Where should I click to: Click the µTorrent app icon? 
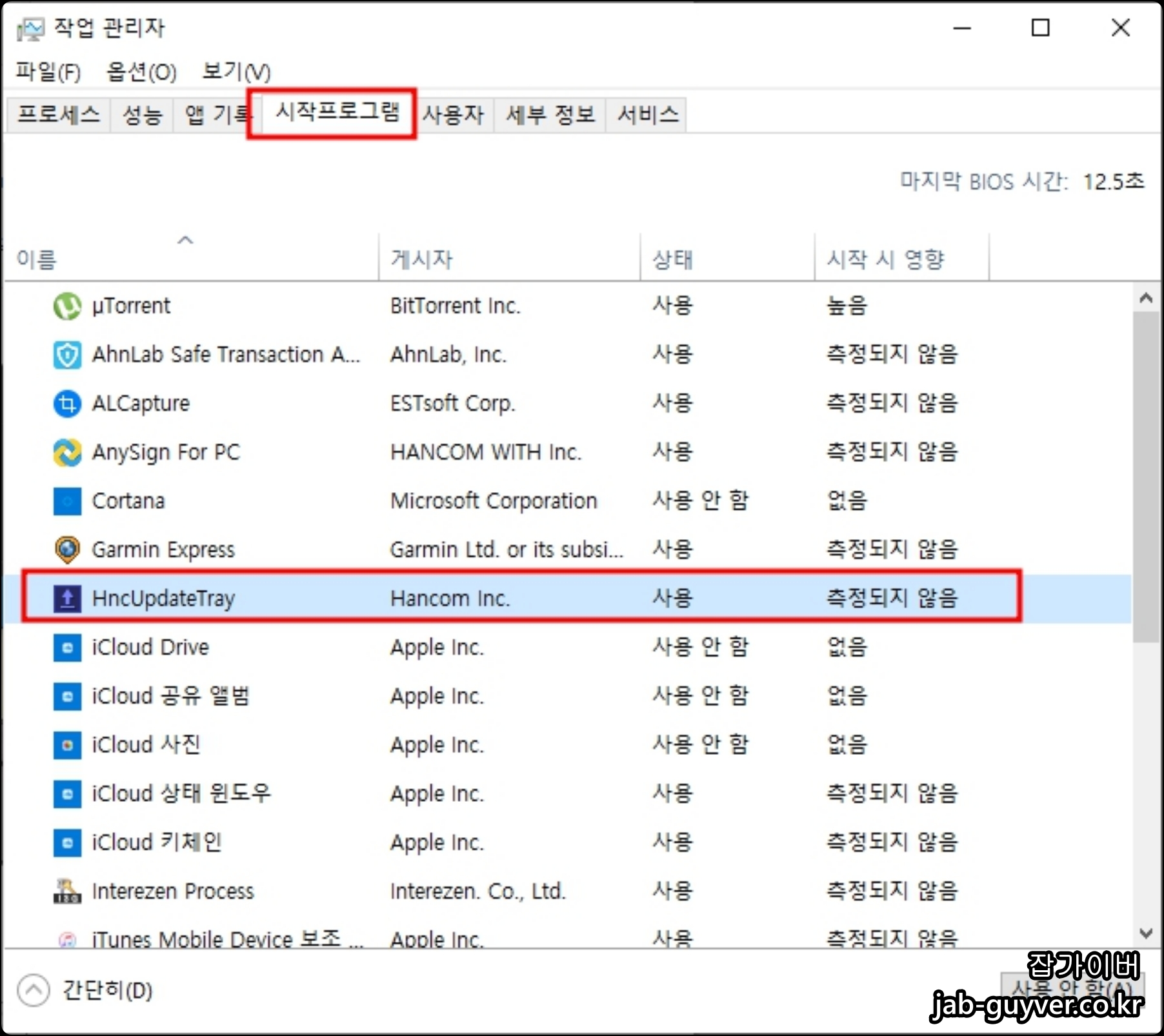click(x=67, y=306)
